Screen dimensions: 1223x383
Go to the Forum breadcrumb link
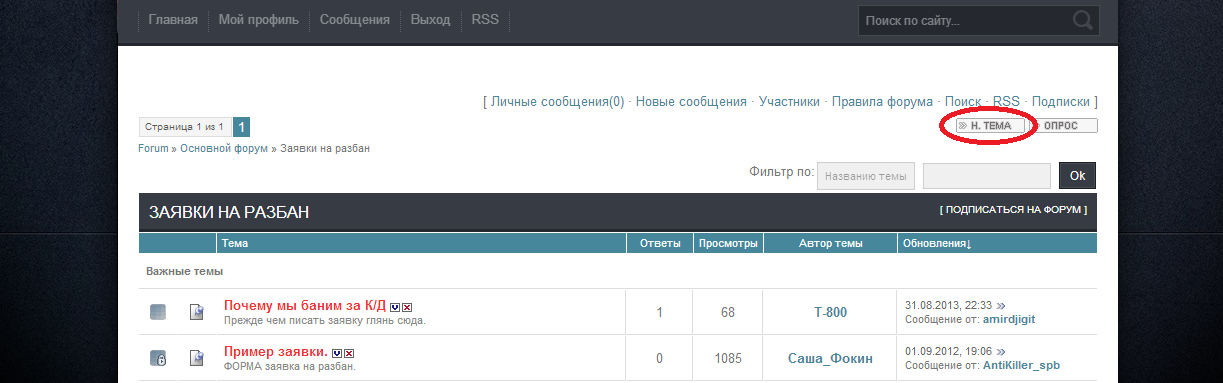[x=153, y=148]
